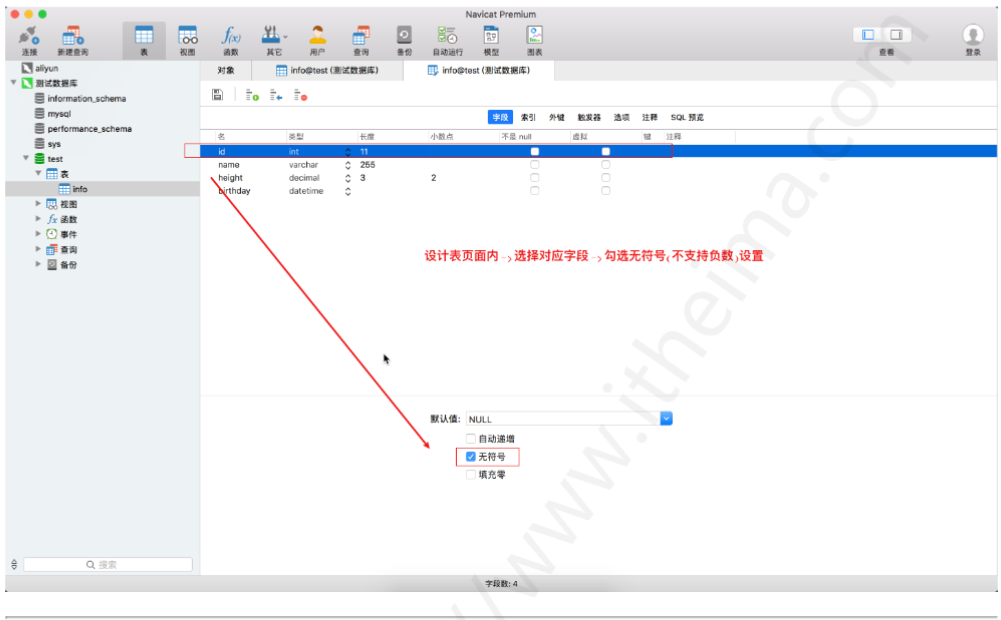Expand the Functions (函数) tree node

click(x=38, y=218)
